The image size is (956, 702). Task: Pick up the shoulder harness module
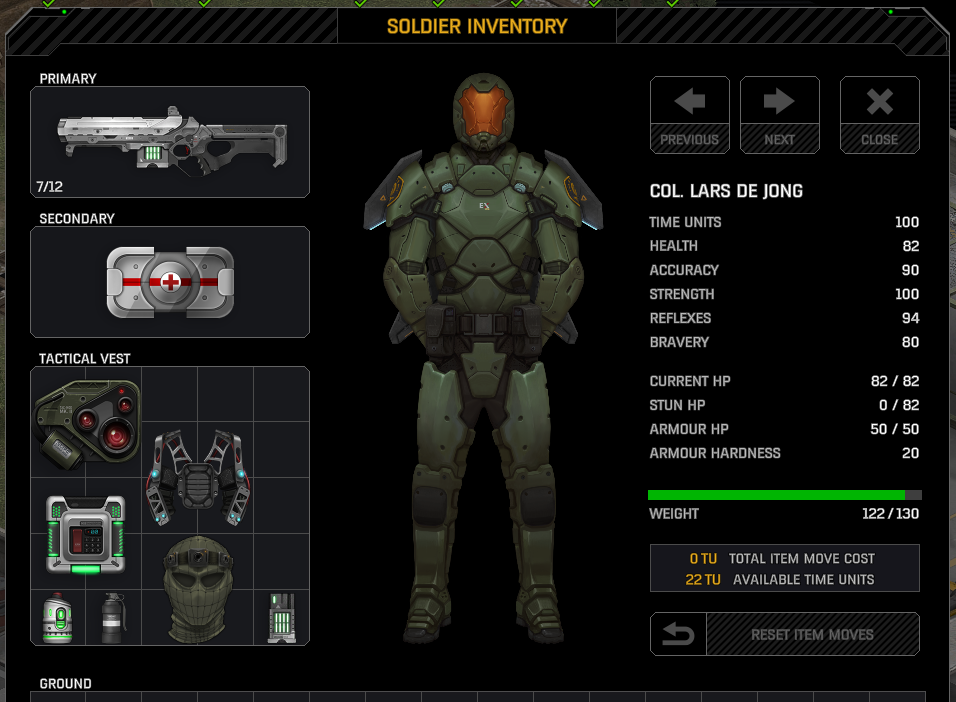(x=198, y=477)
